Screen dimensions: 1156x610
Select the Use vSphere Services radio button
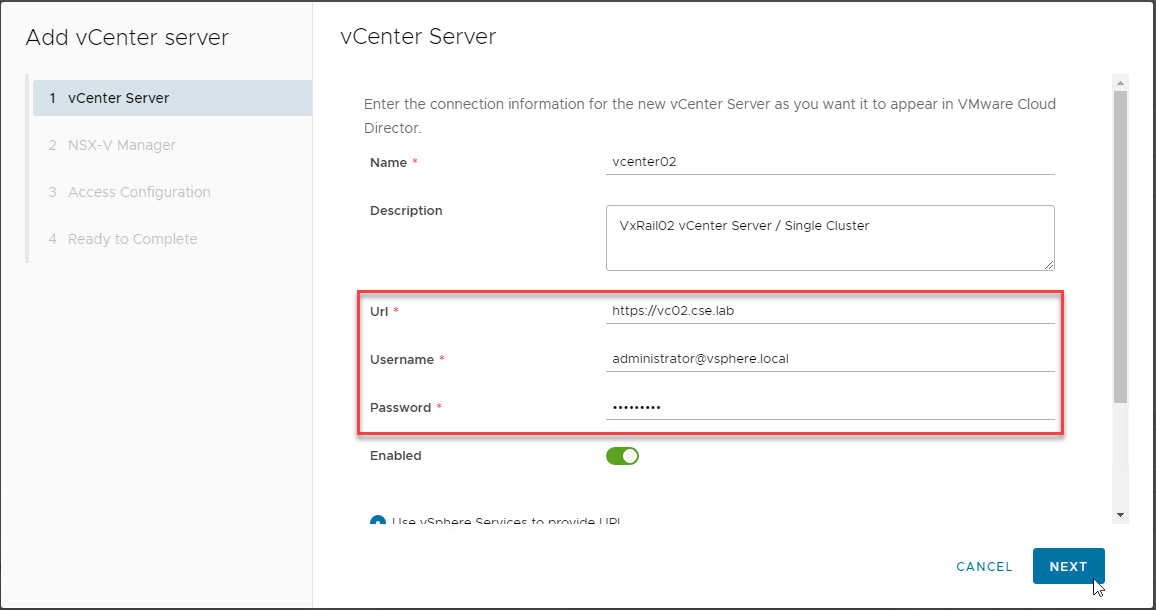(x=378, y=520)
